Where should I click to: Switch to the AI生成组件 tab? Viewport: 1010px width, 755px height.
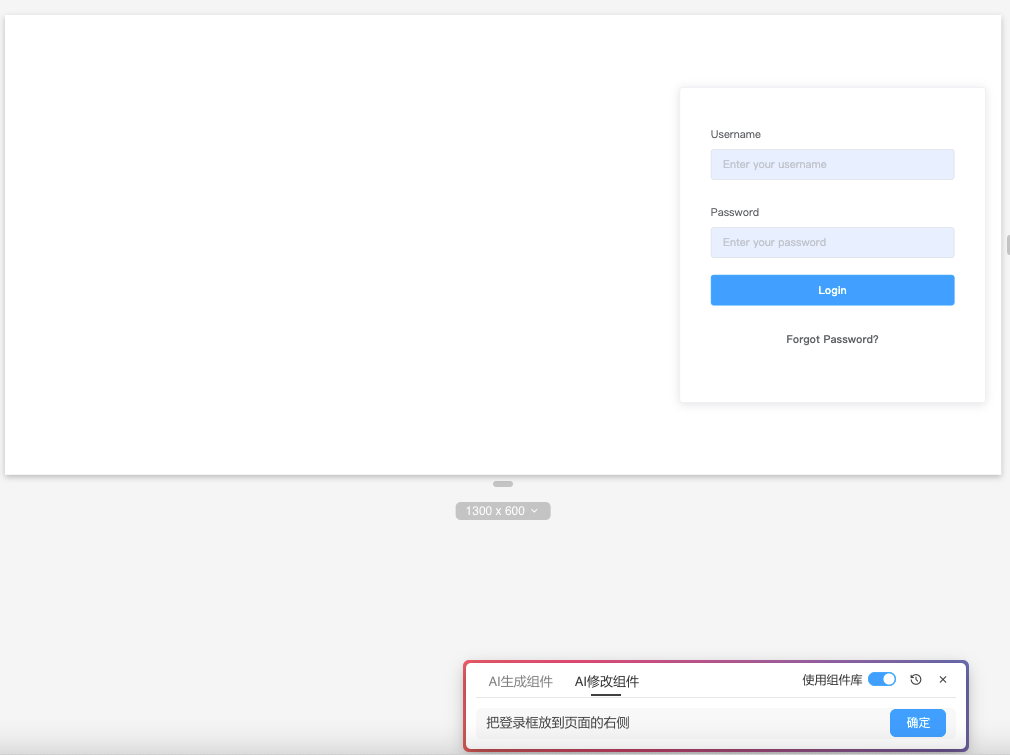click(520, 682)
